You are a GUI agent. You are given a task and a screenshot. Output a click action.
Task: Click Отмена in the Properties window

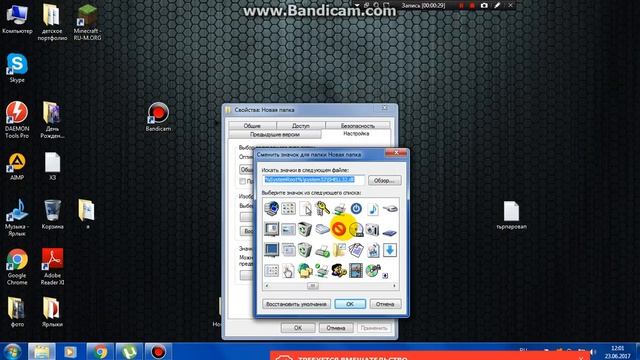click(336, 328)
